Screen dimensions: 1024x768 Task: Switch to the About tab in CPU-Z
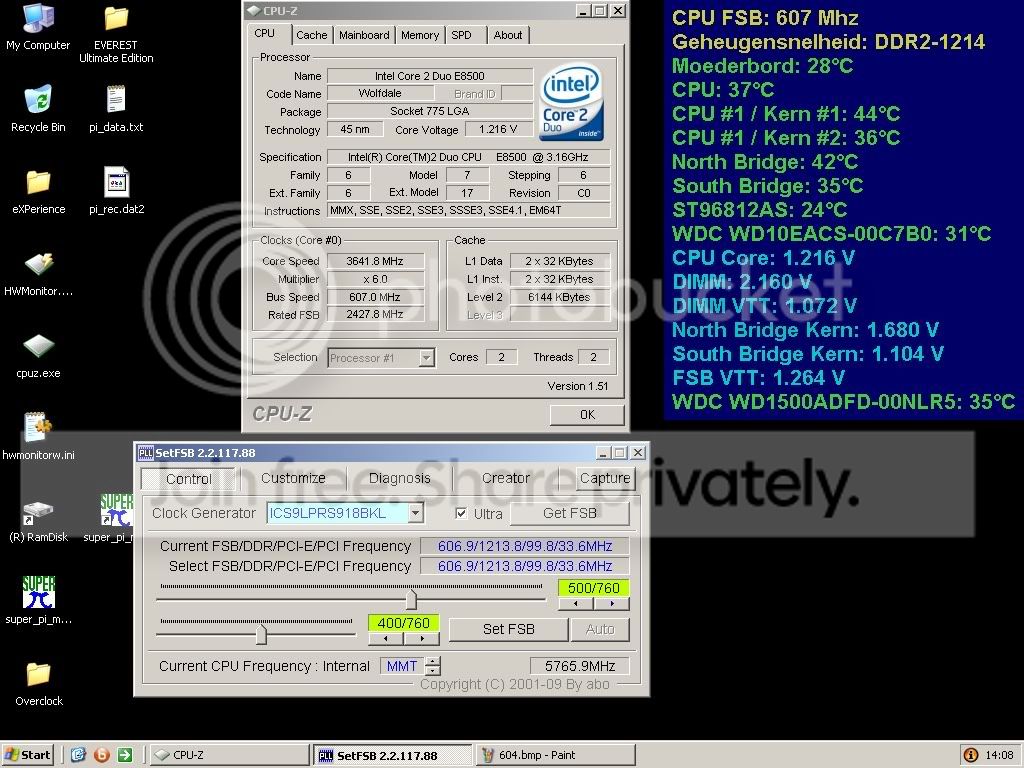point(508,35)
